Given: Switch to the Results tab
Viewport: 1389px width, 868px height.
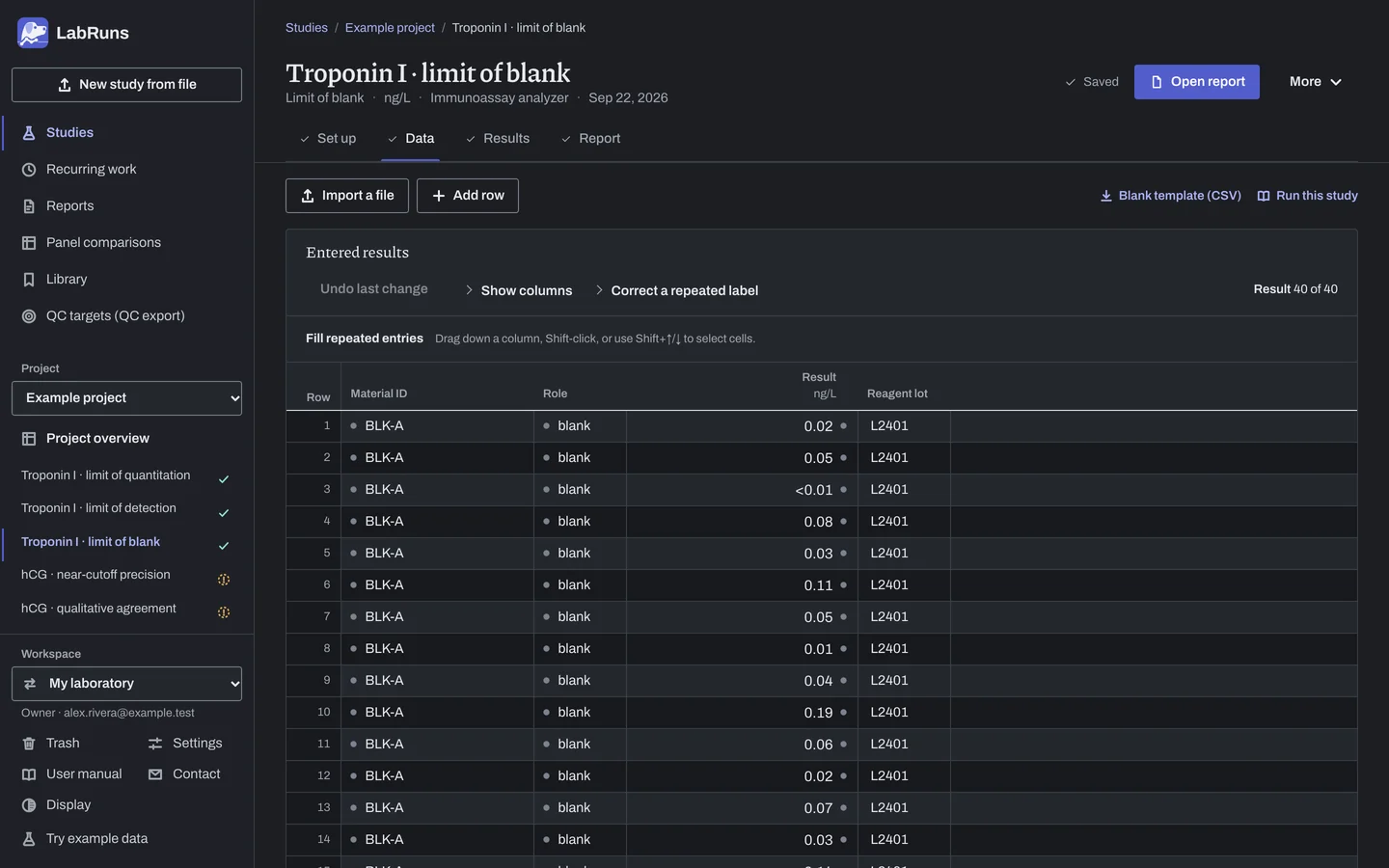Looking at the screenshot, I should point(498,139).
